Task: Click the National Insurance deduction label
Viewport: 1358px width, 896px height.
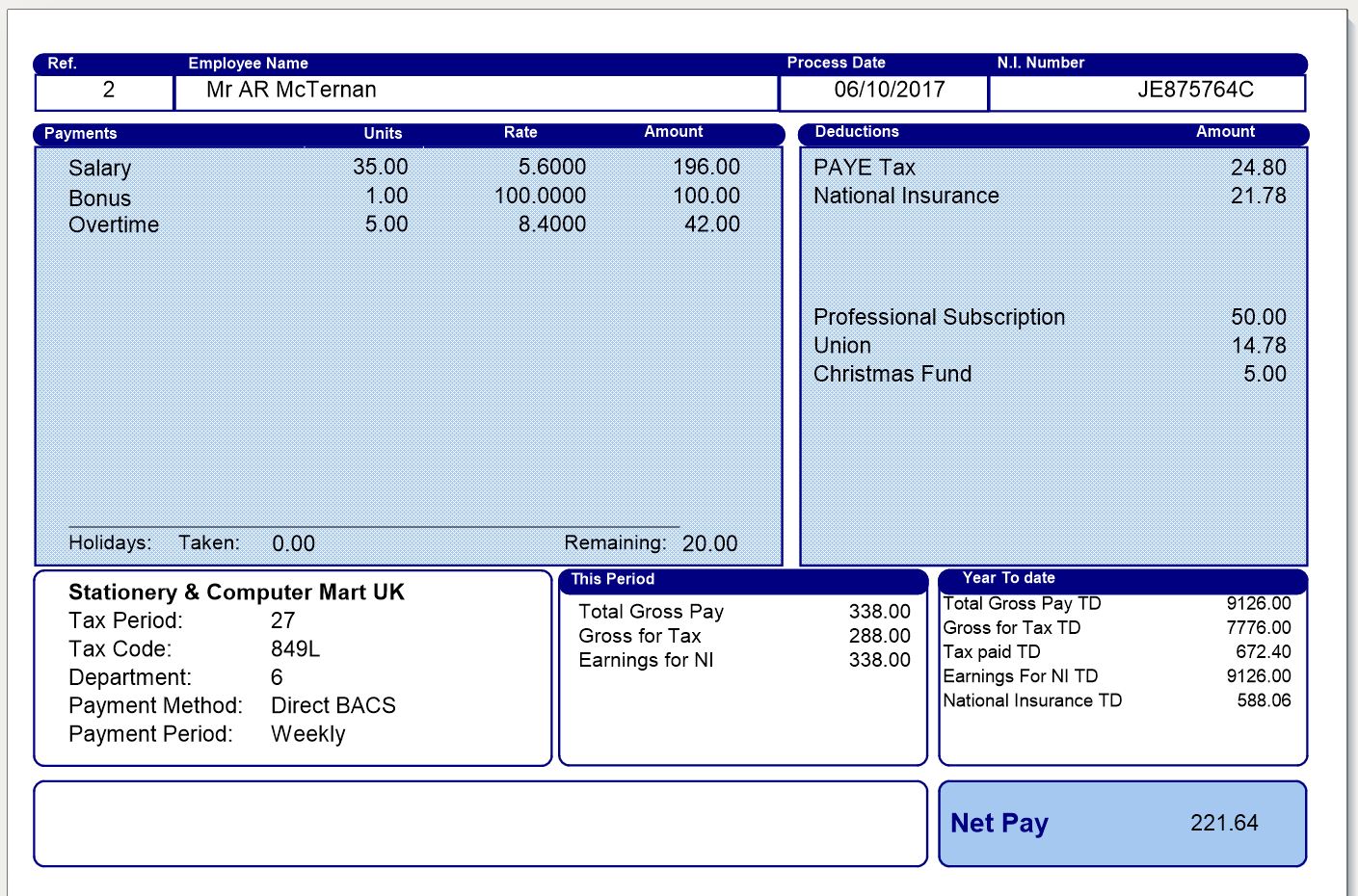Action: pos(906,197)
